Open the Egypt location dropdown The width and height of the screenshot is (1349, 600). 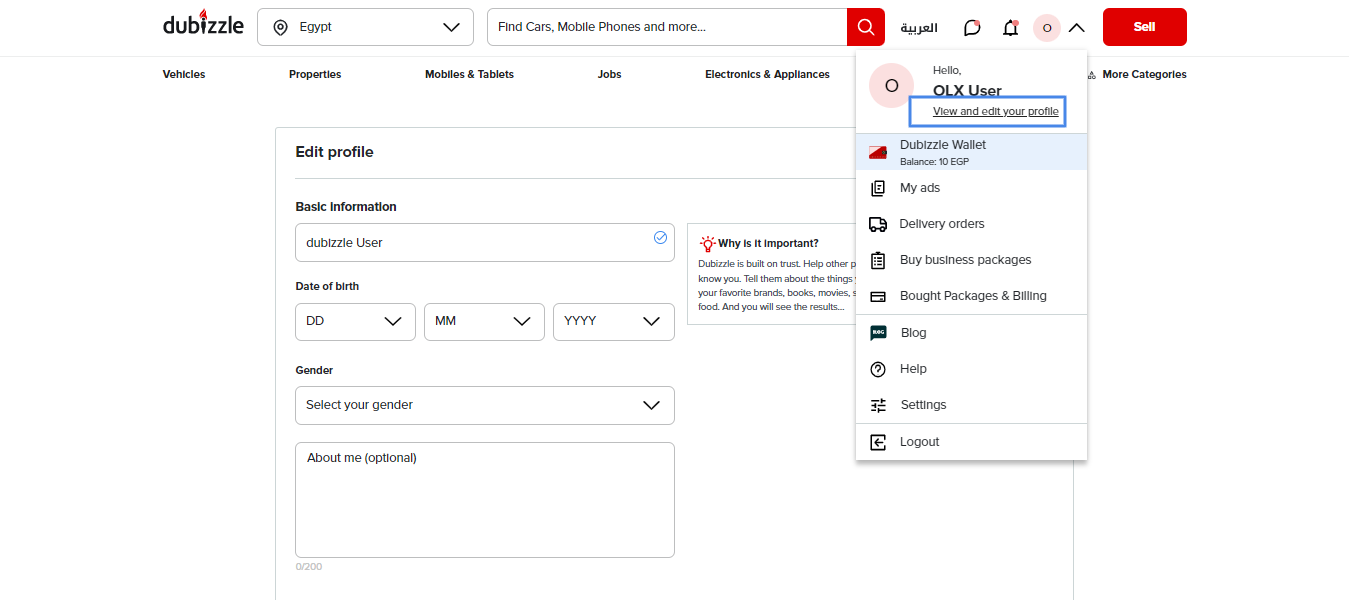365,27
